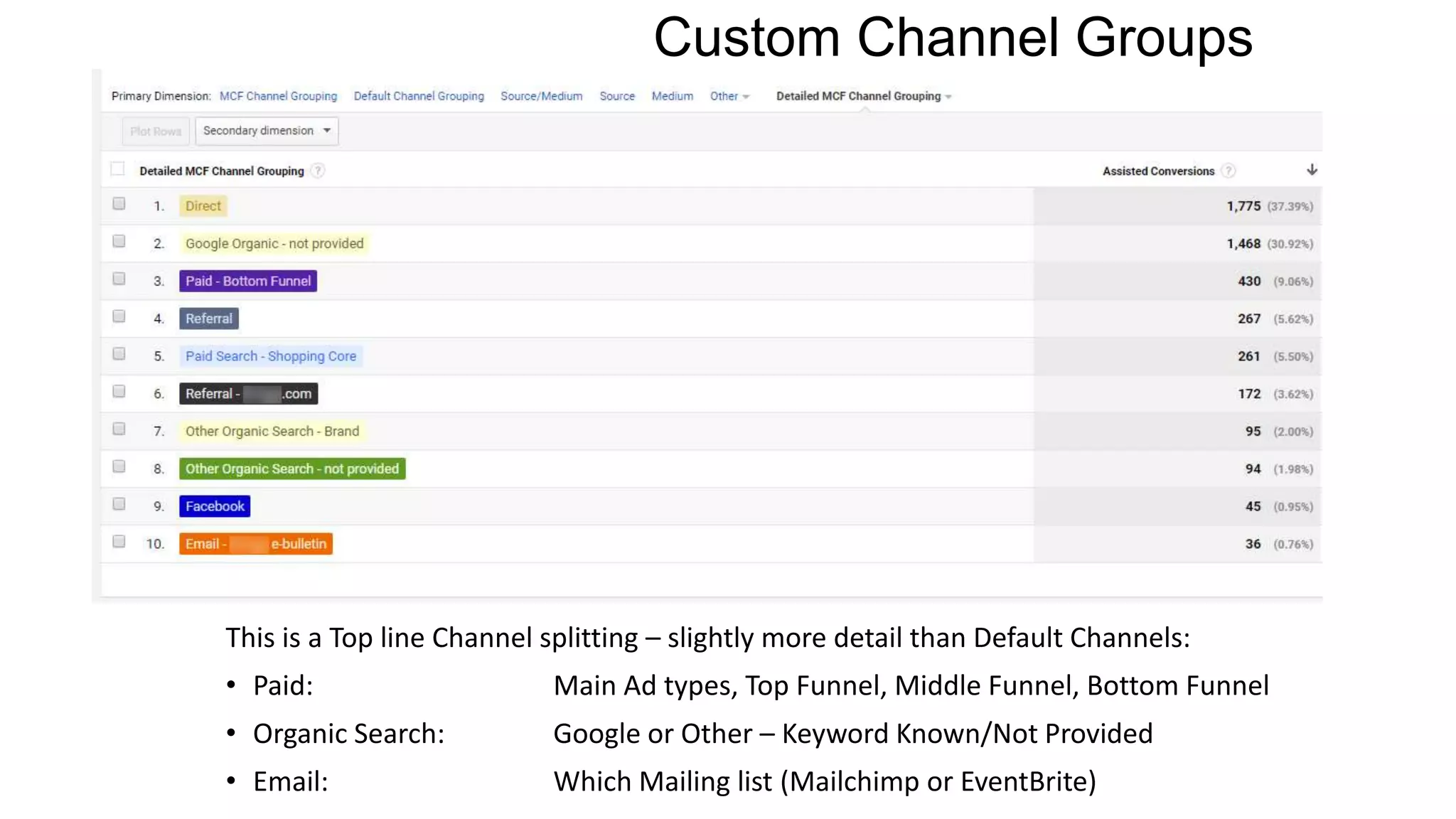This screenshot has height=819, width=1456.
Task: Open Detailed MCF Channel Grouping dimension dropdown
Action: (864, 96)
